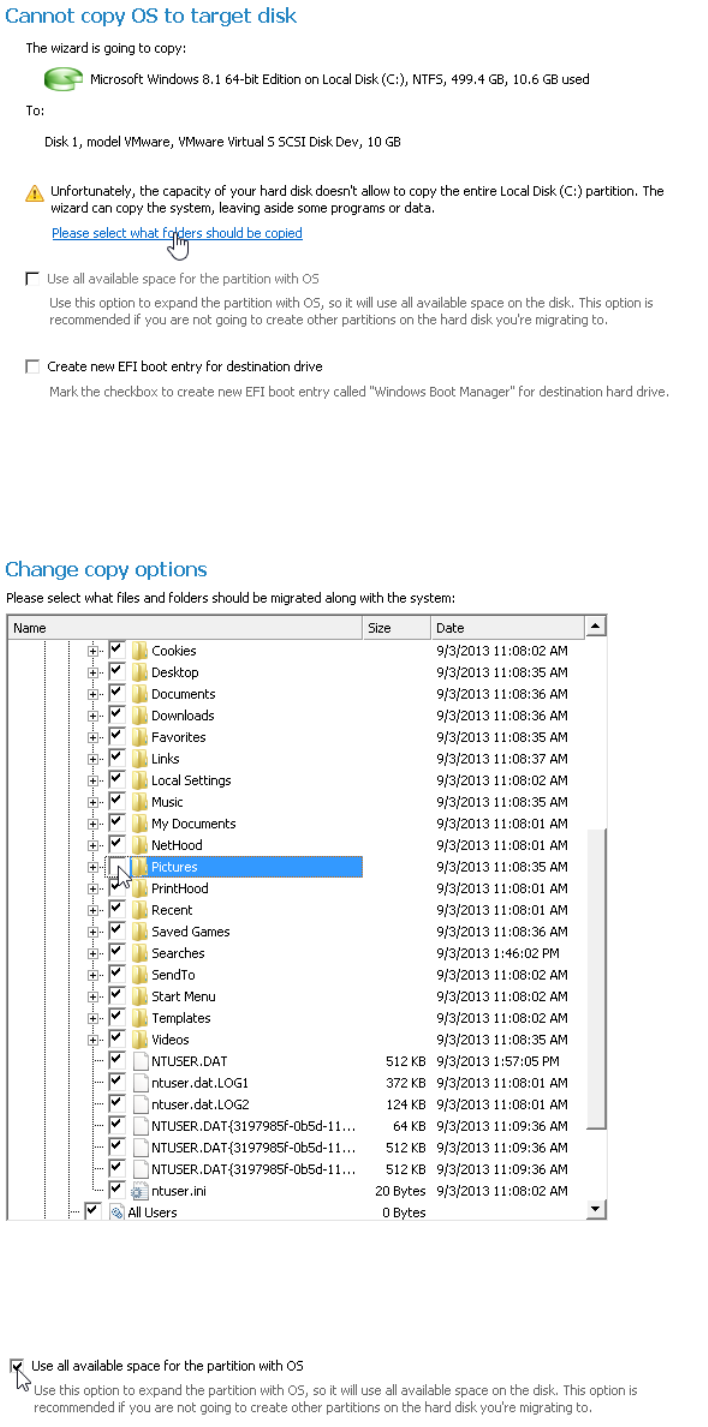This screenshot has height=1427, width=708.
Task: Click the Searches folder icon
Action: tap(140, 953)
